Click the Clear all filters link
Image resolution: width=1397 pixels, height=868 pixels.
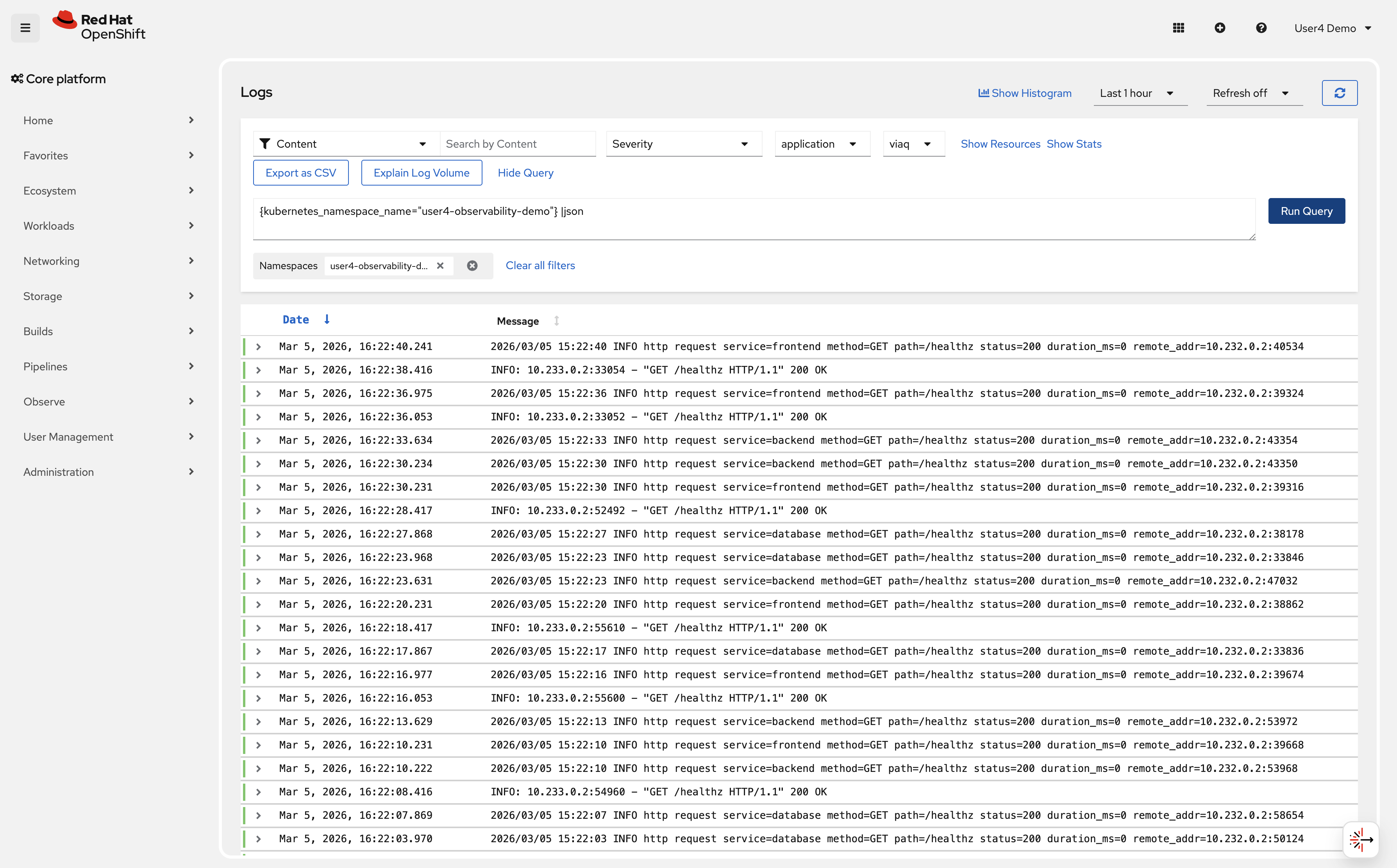[x=540, y=265]
